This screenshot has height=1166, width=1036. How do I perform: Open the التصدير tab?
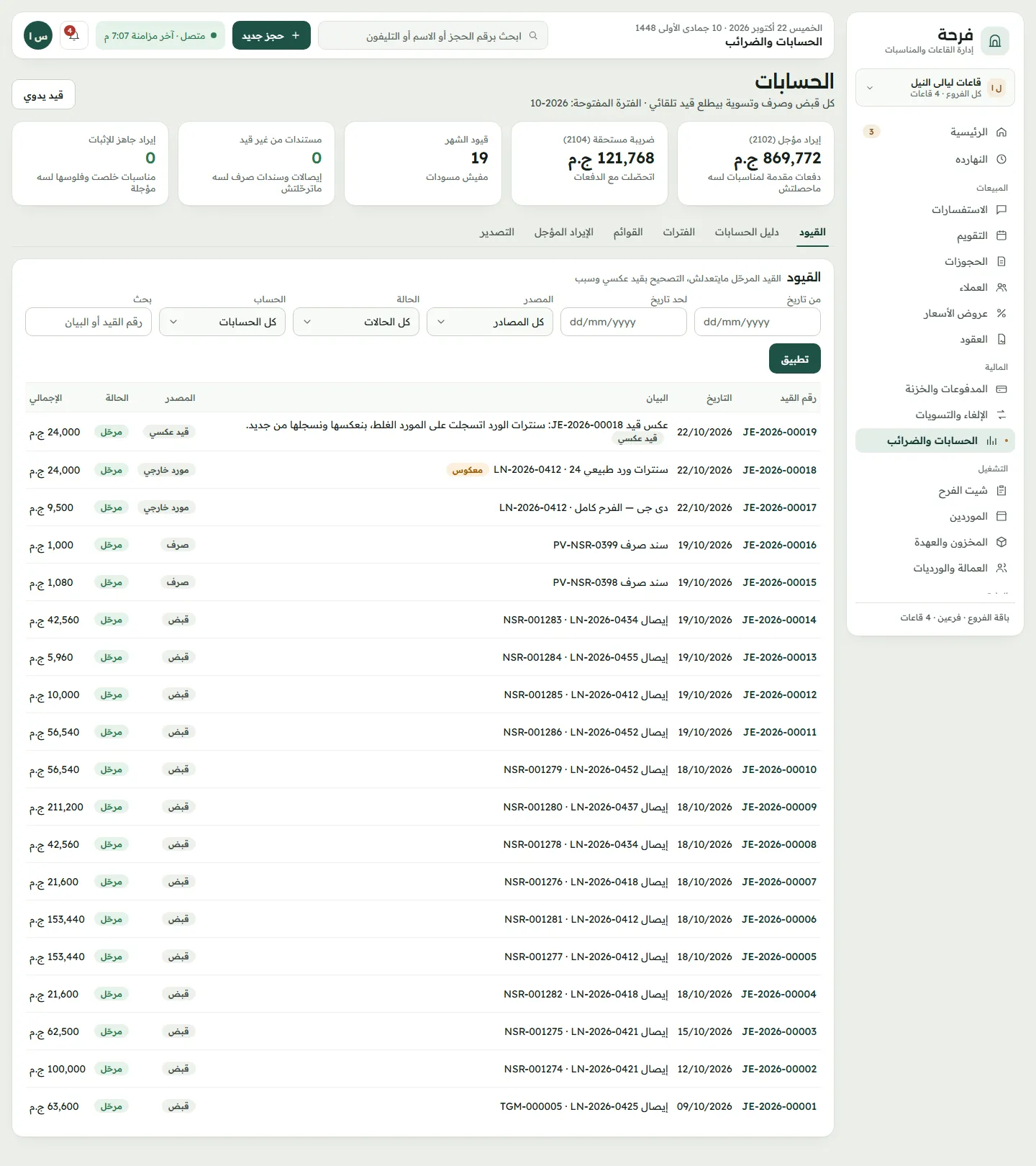[497, 232]
